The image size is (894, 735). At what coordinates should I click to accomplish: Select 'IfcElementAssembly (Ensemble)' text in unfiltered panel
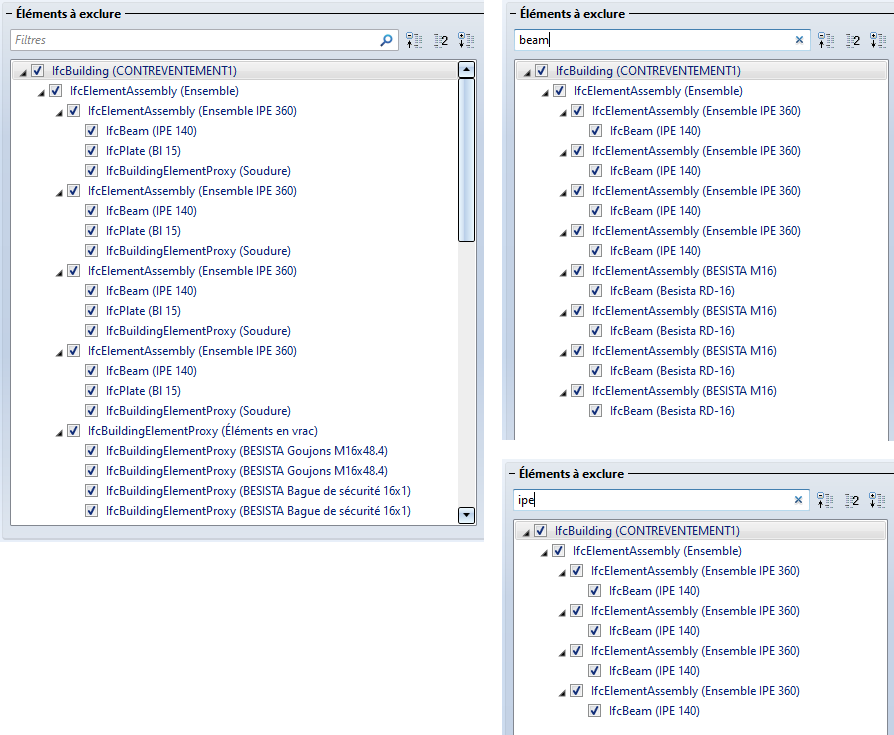click(x=155, y=91)
